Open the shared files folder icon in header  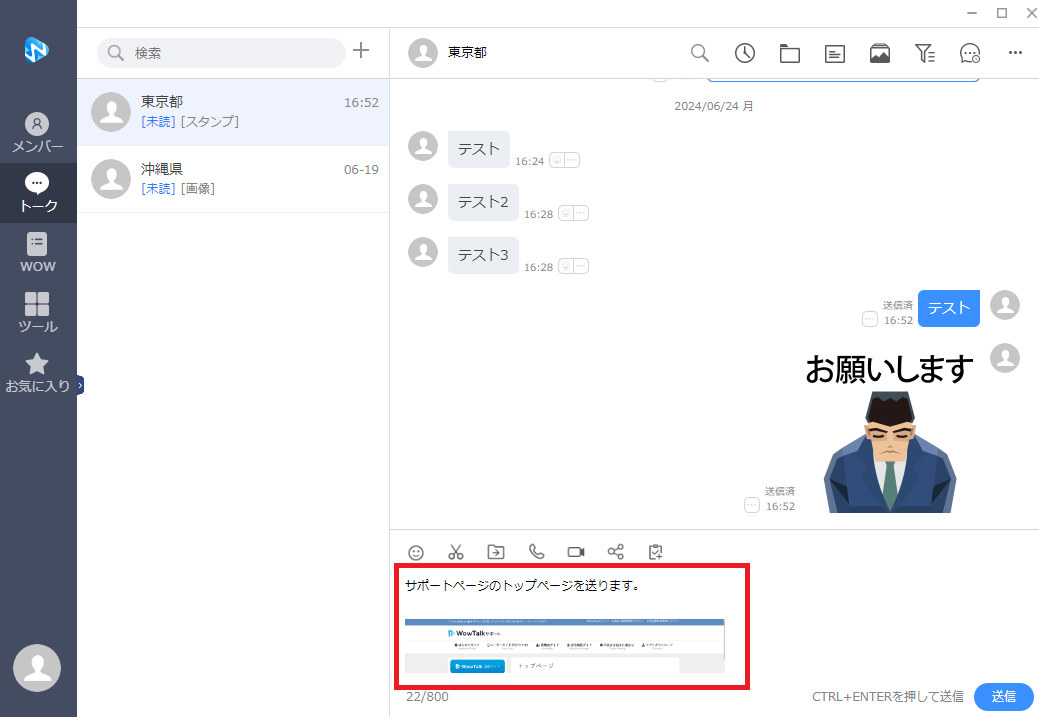coord(790,53)
